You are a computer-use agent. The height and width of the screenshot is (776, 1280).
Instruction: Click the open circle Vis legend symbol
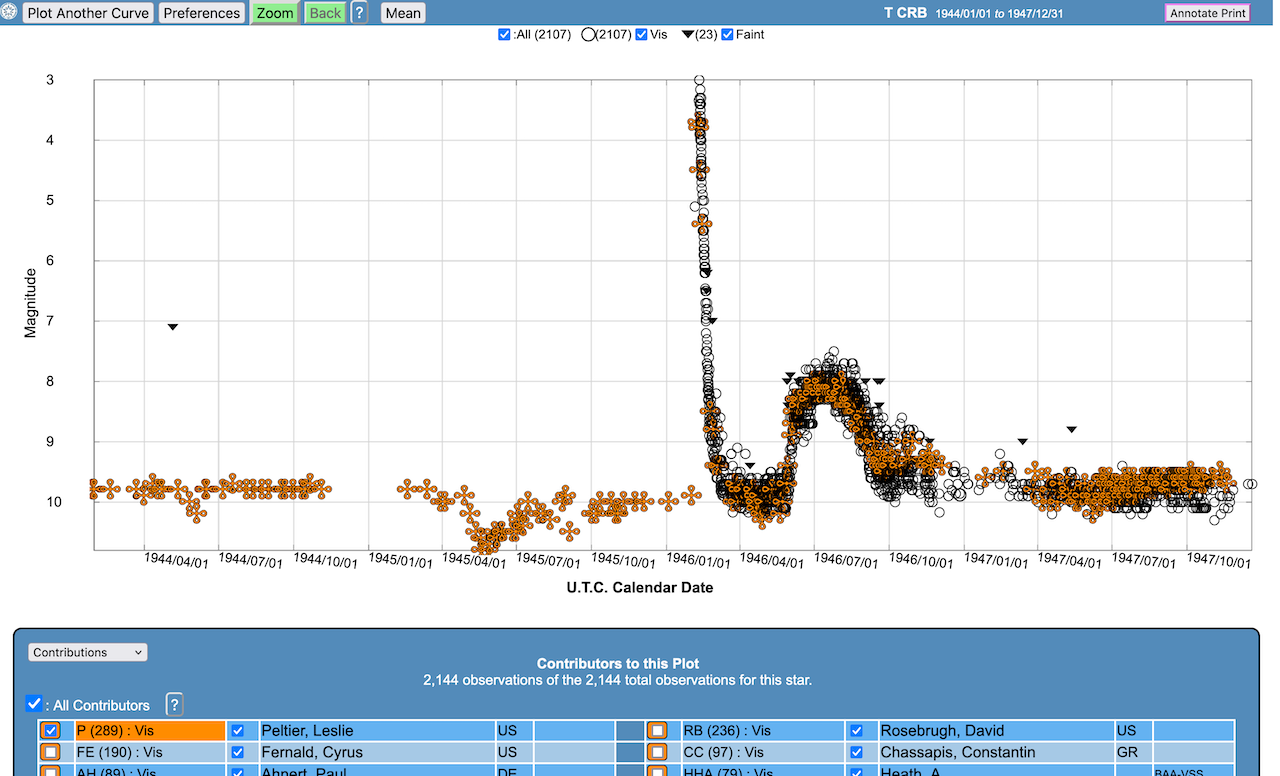coord(588,35)
